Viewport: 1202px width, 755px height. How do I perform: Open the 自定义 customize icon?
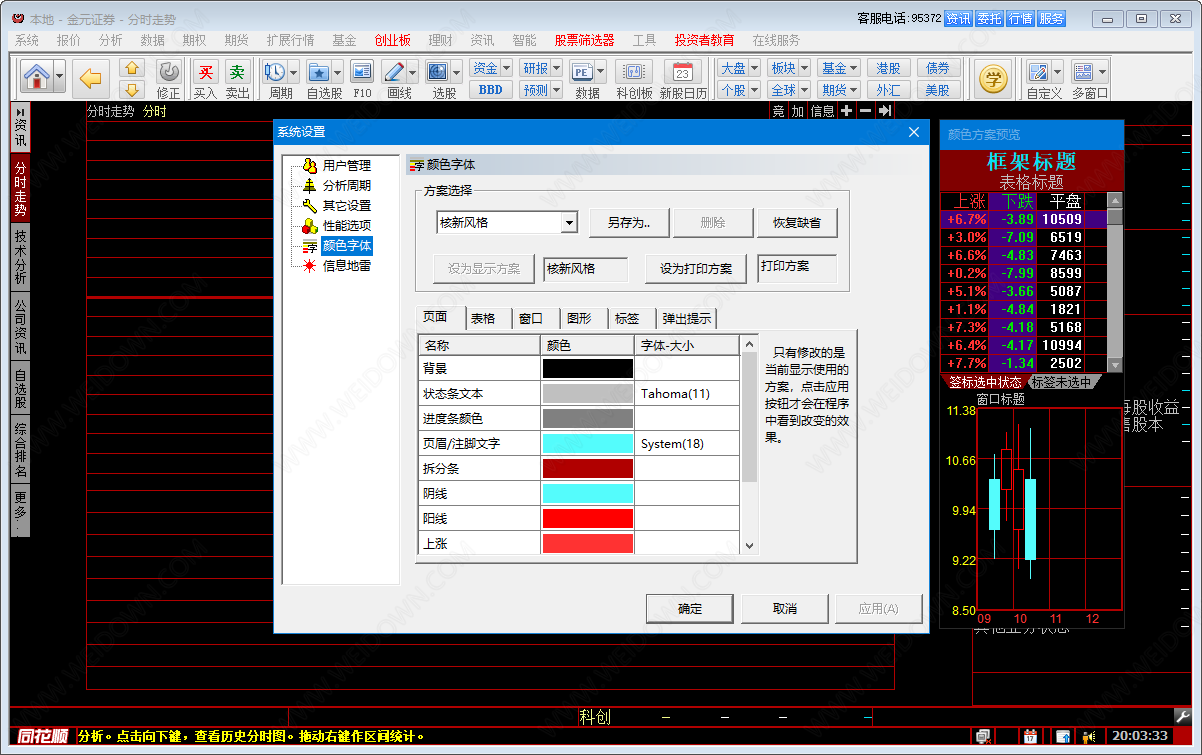point(1038,72)
